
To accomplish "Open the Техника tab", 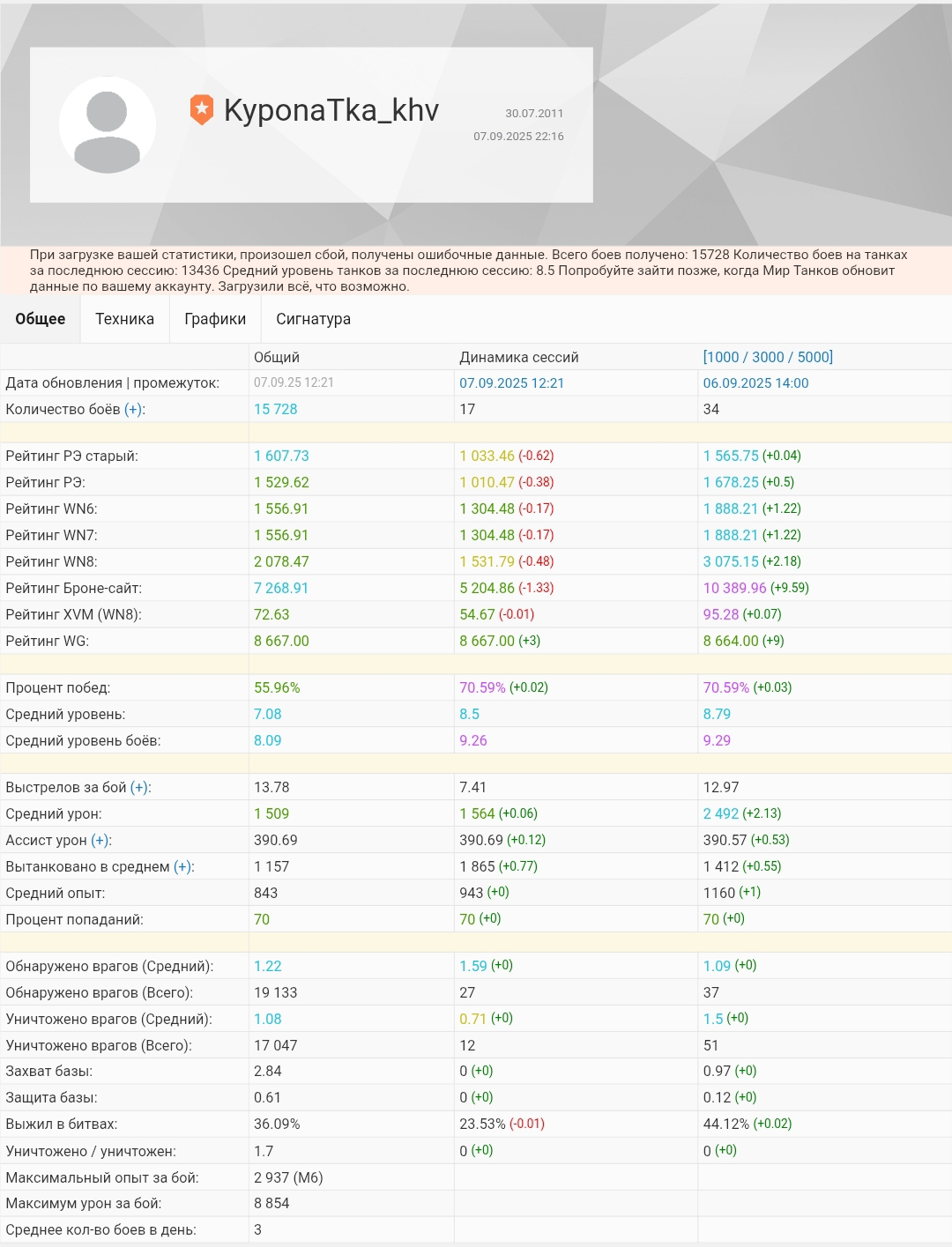I will [x=124, y=319].
